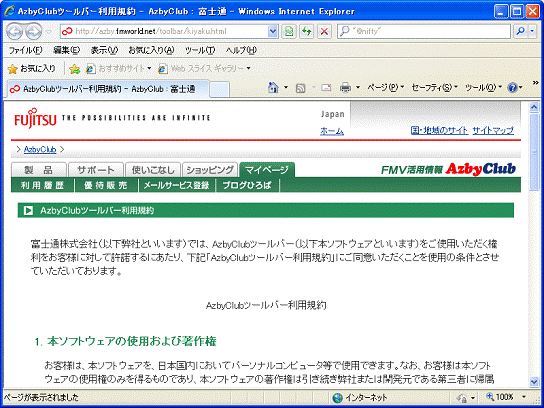
Task: Open the お気に入り favorites star button
Action: pyautogui.click(x=32, y=69)
